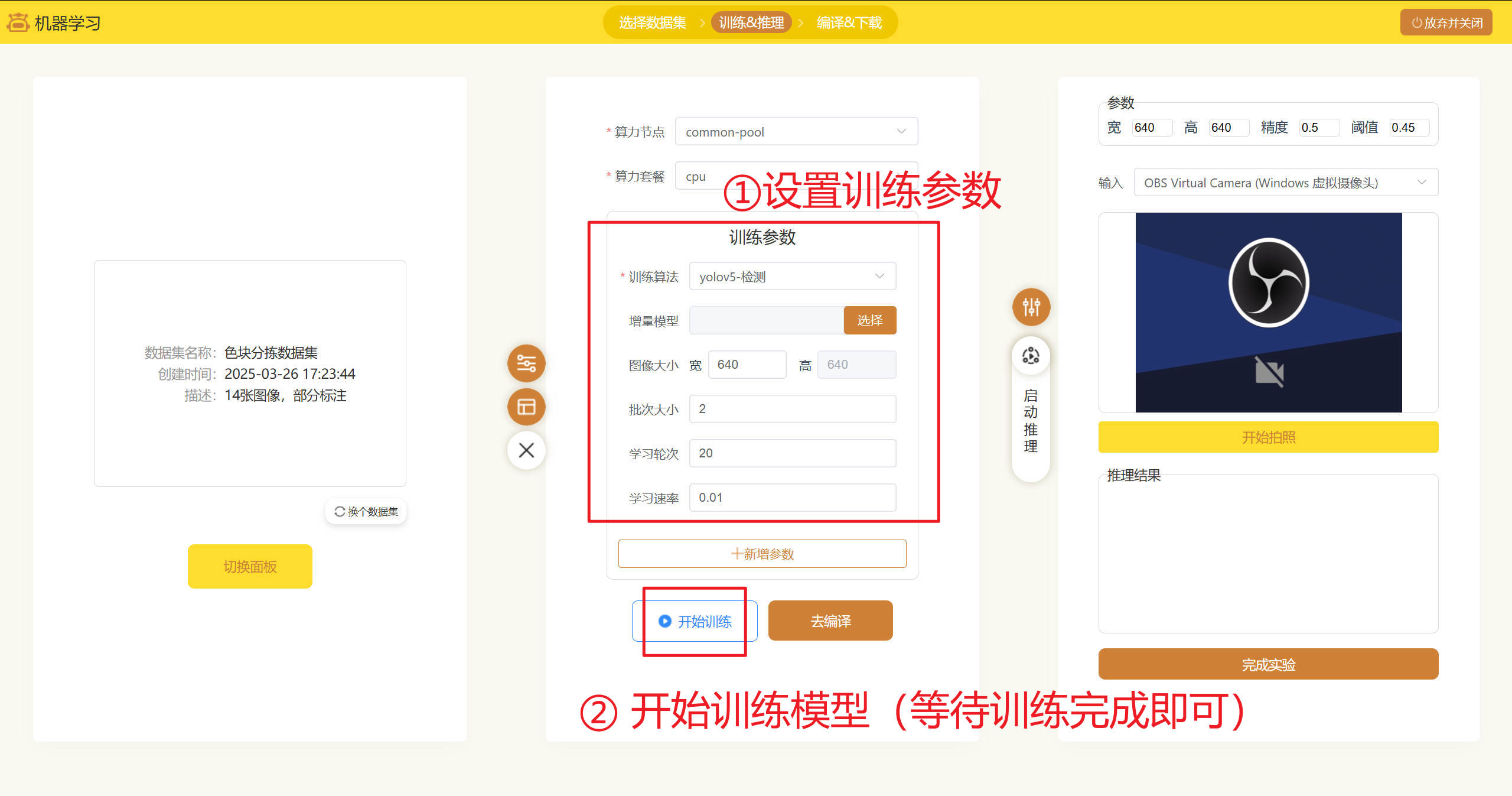Click the 放弃并关闭 button
1512x796 pixels.
[1446, 22]
